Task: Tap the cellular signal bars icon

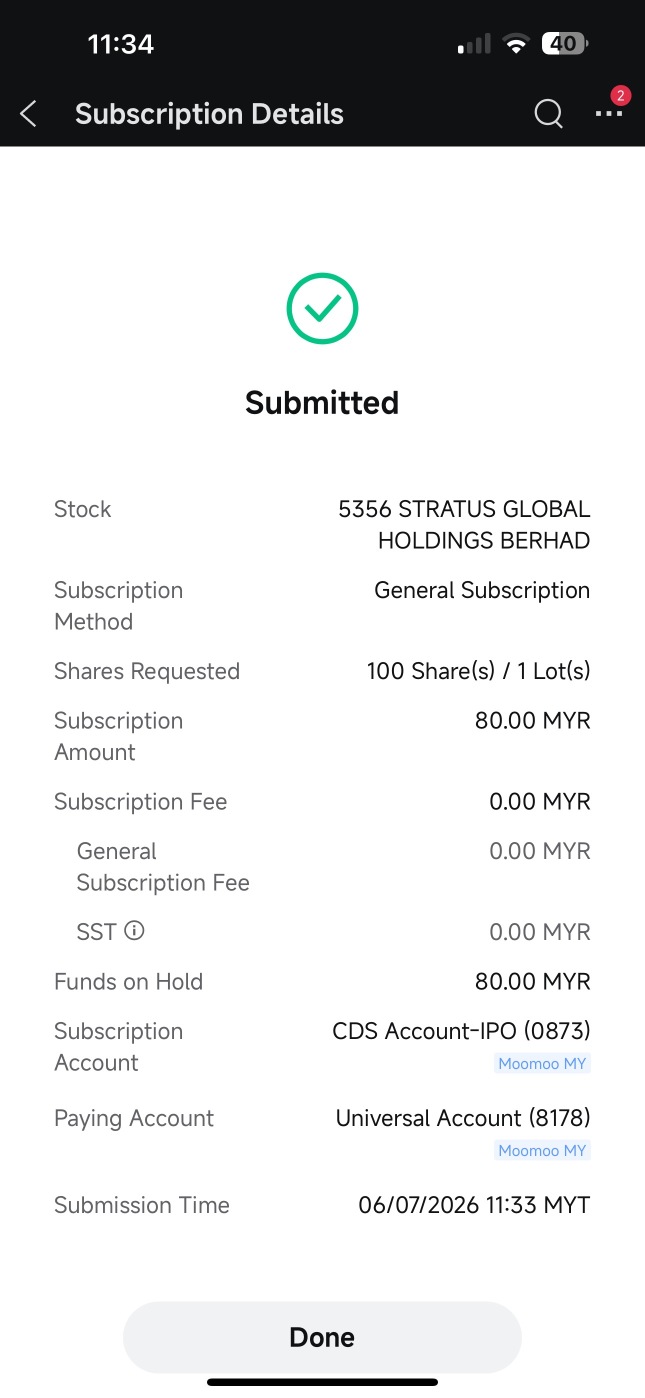Action: 474,44
